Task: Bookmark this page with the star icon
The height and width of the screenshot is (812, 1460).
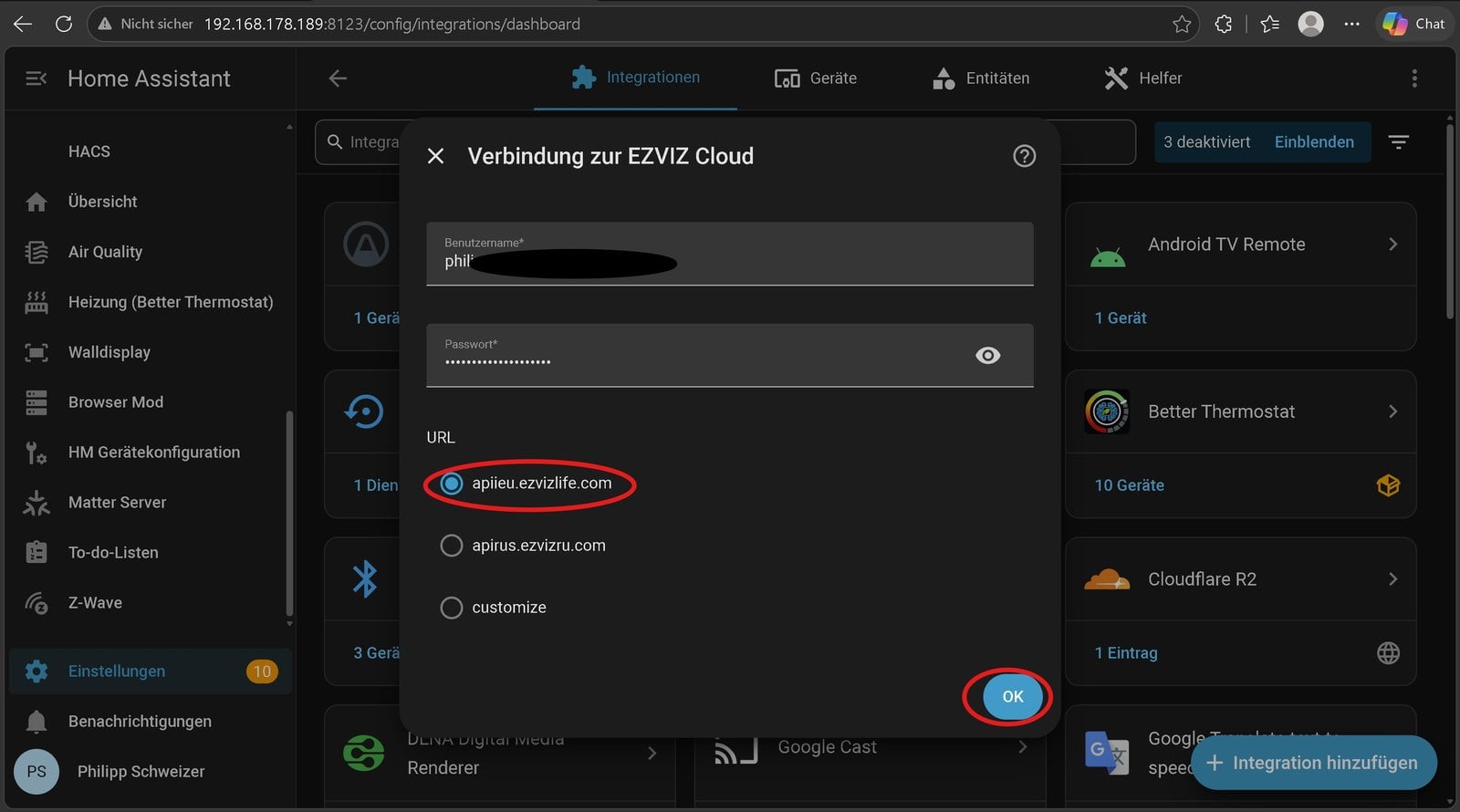Action: coord(1182,25)
